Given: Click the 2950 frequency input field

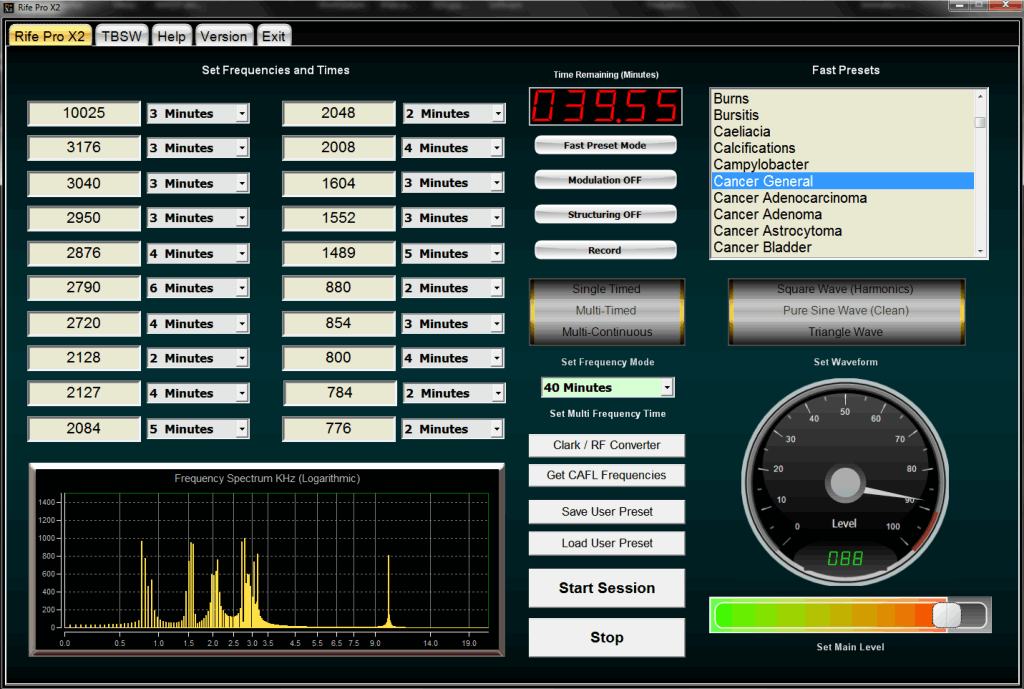Looking at the screenshot, I should coord(84,218).
